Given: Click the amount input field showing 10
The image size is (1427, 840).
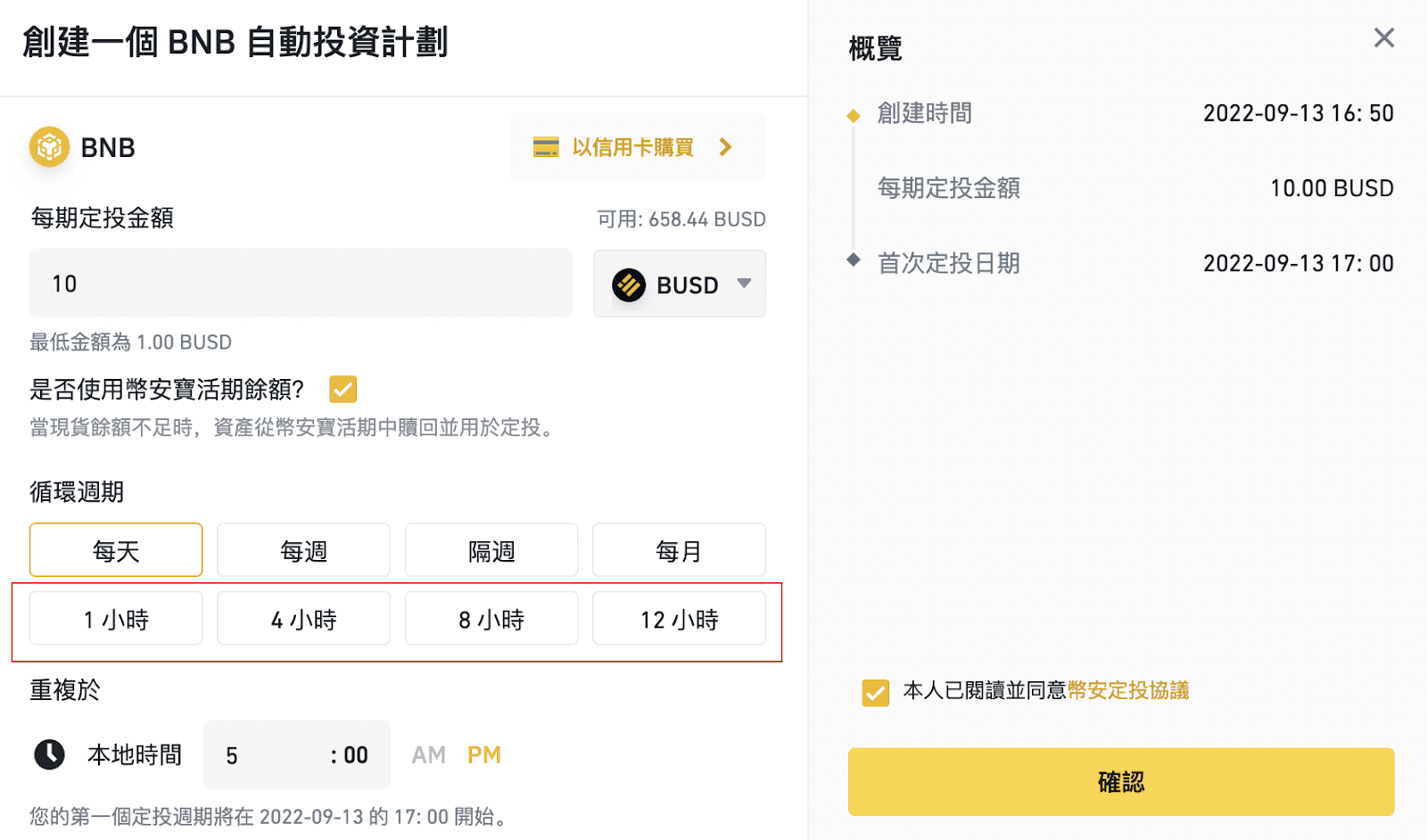Looking at the screenshot, I should [x=301, y=284].
